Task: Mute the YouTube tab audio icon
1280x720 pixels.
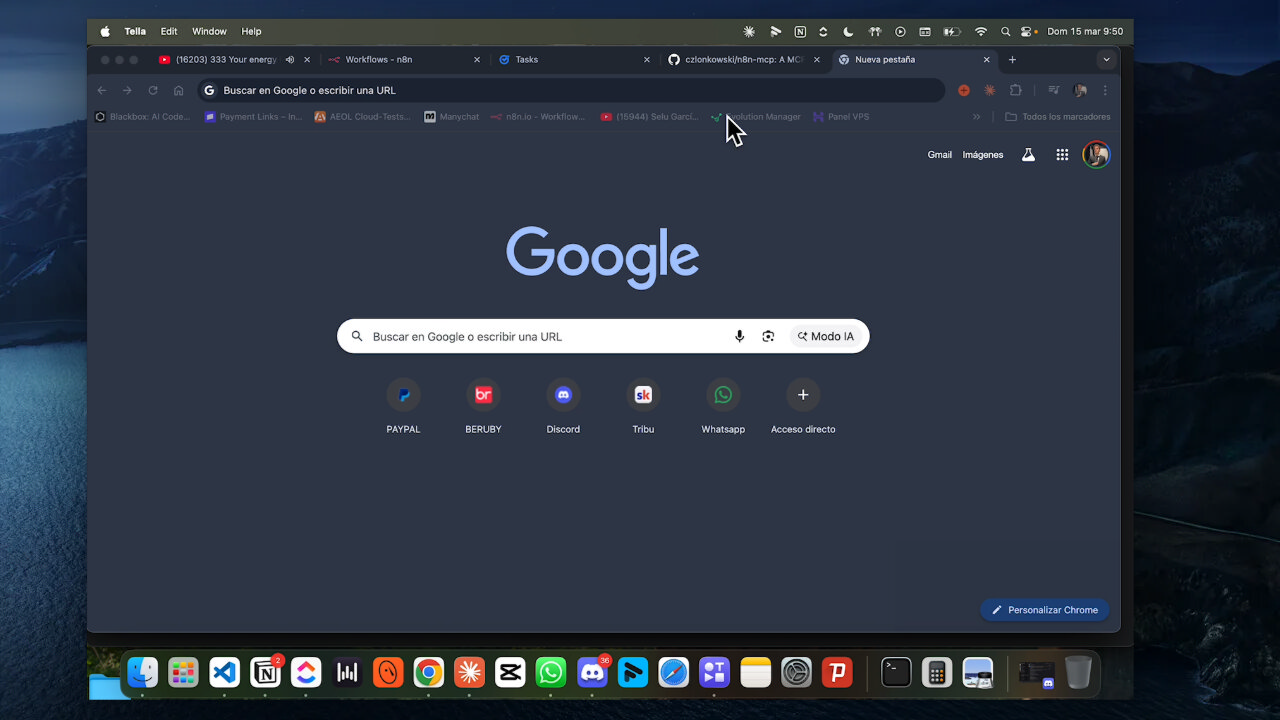Action: pos(290,60)
